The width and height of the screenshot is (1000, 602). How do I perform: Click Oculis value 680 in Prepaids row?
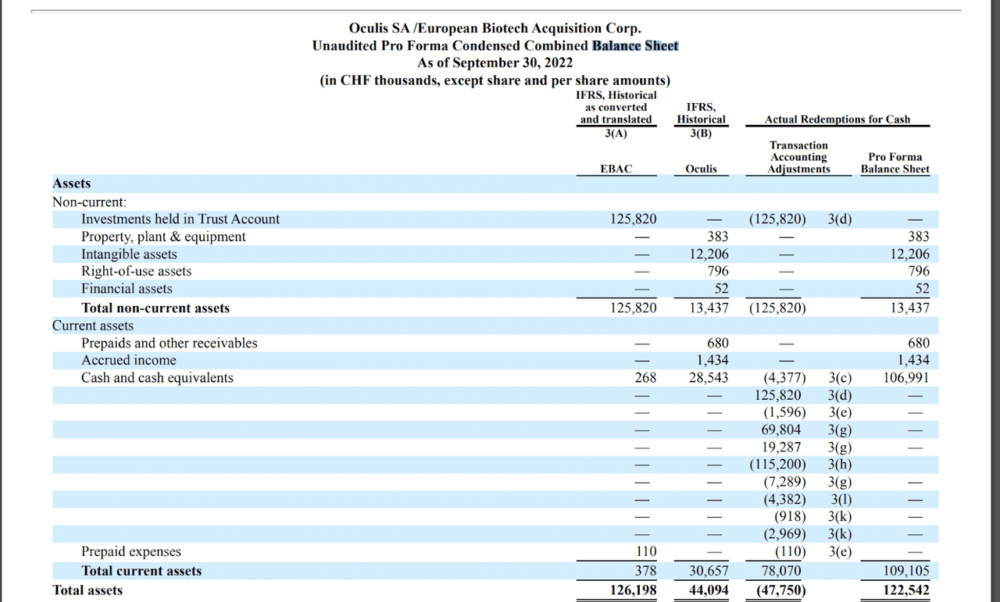[x=717, y=343]
